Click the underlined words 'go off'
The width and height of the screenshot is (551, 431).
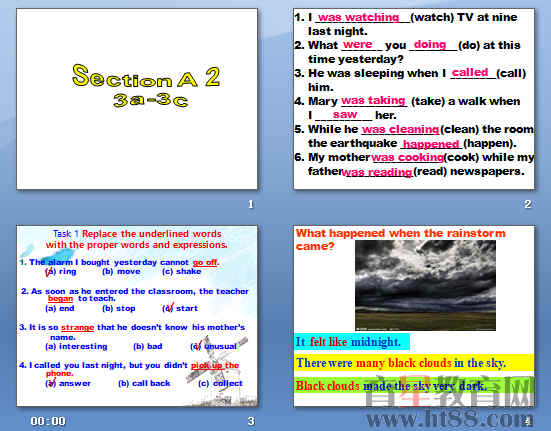[x=205, y=262]
